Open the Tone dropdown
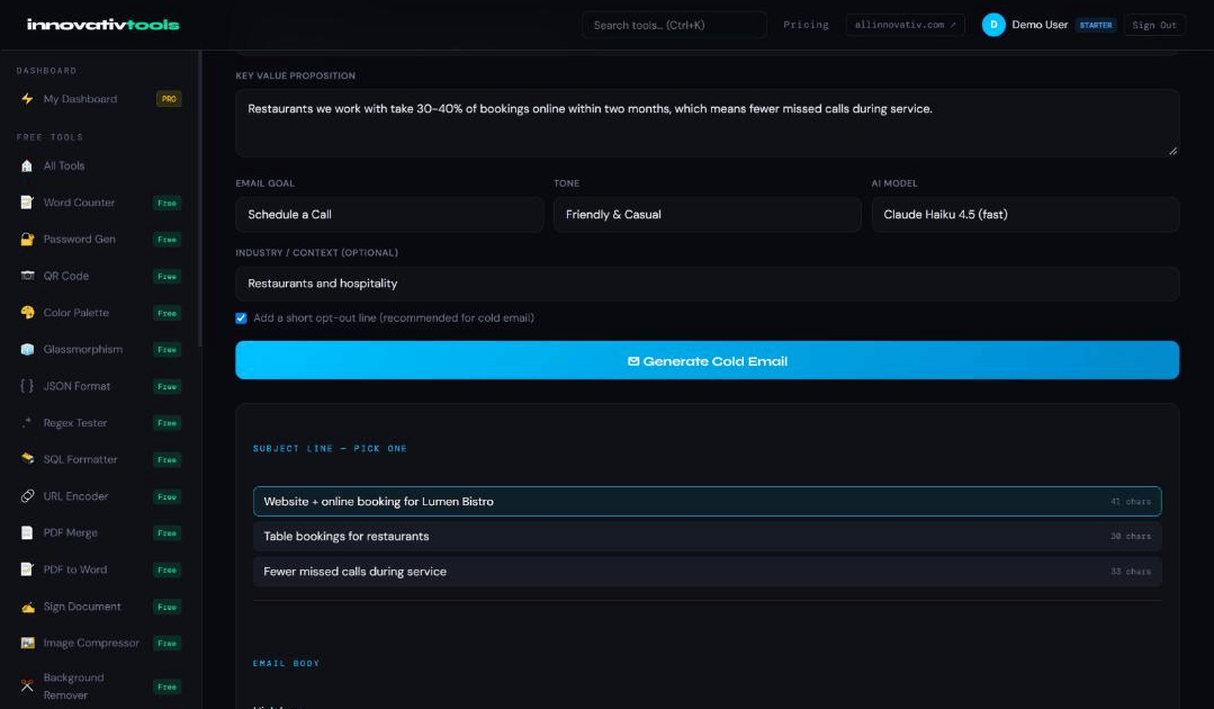This screenshot has width=1214, height=709. (x=707, y=214)
